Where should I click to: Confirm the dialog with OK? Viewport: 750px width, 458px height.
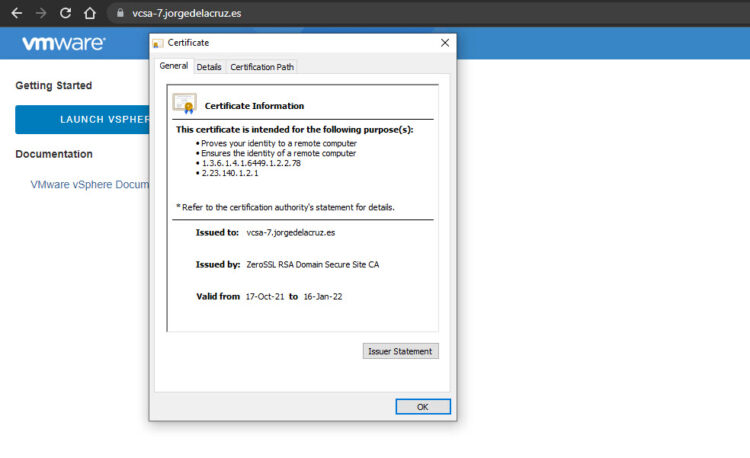[423, 407]
